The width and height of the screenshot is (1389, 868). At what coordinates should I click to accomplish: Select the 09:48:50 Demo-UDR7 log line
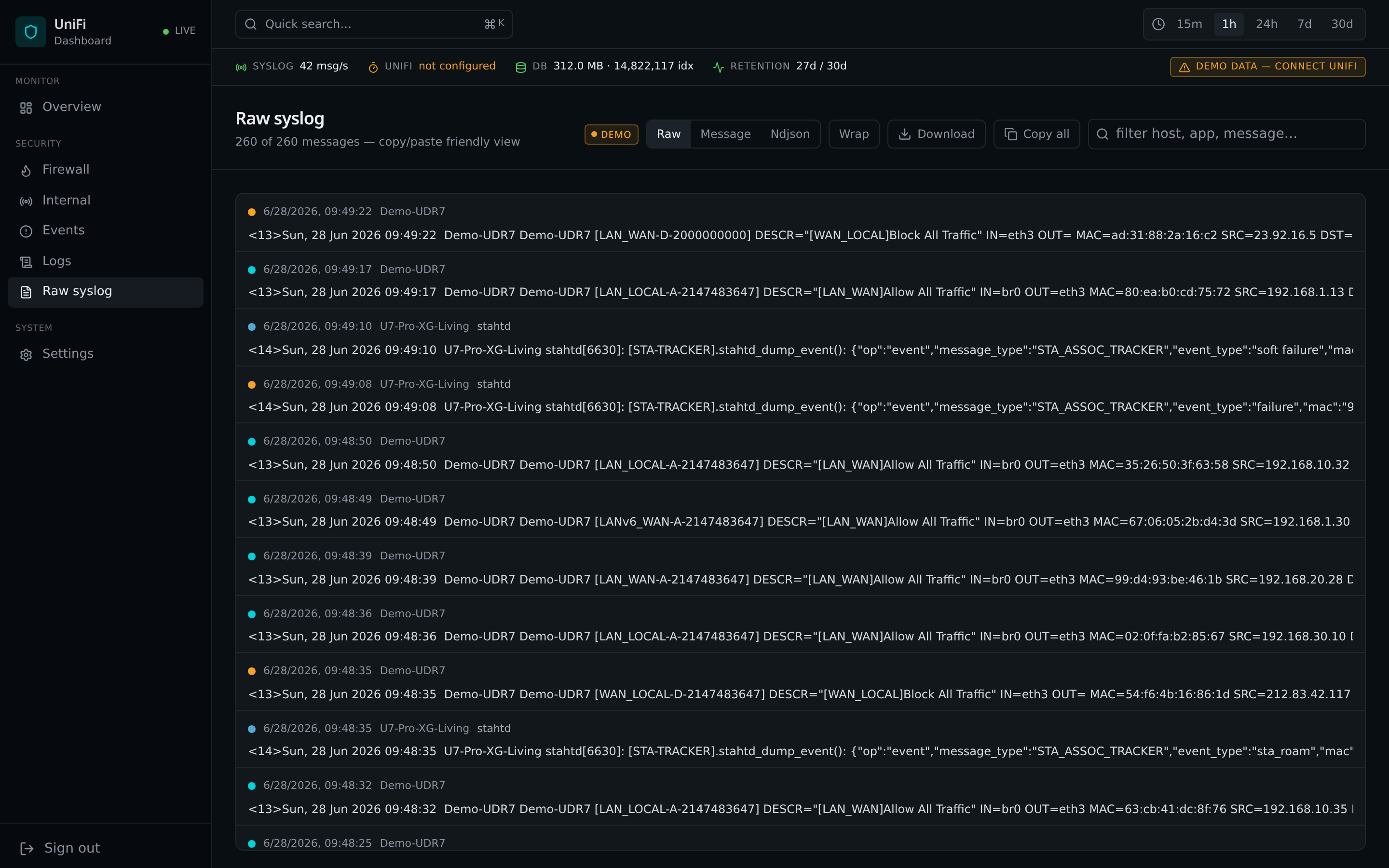(x=800, y=452)
